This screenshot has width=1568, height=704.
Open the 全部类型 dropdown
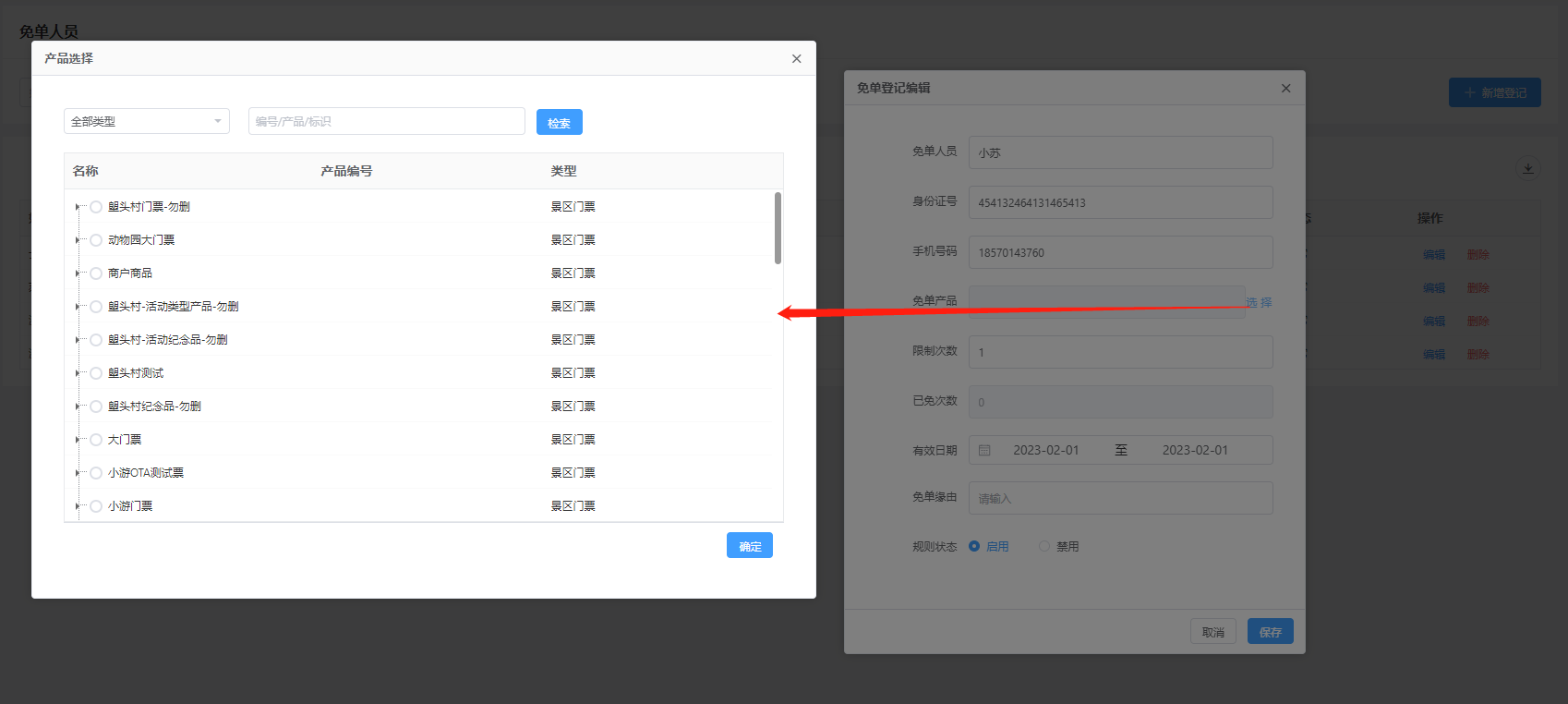pos(146,122)
